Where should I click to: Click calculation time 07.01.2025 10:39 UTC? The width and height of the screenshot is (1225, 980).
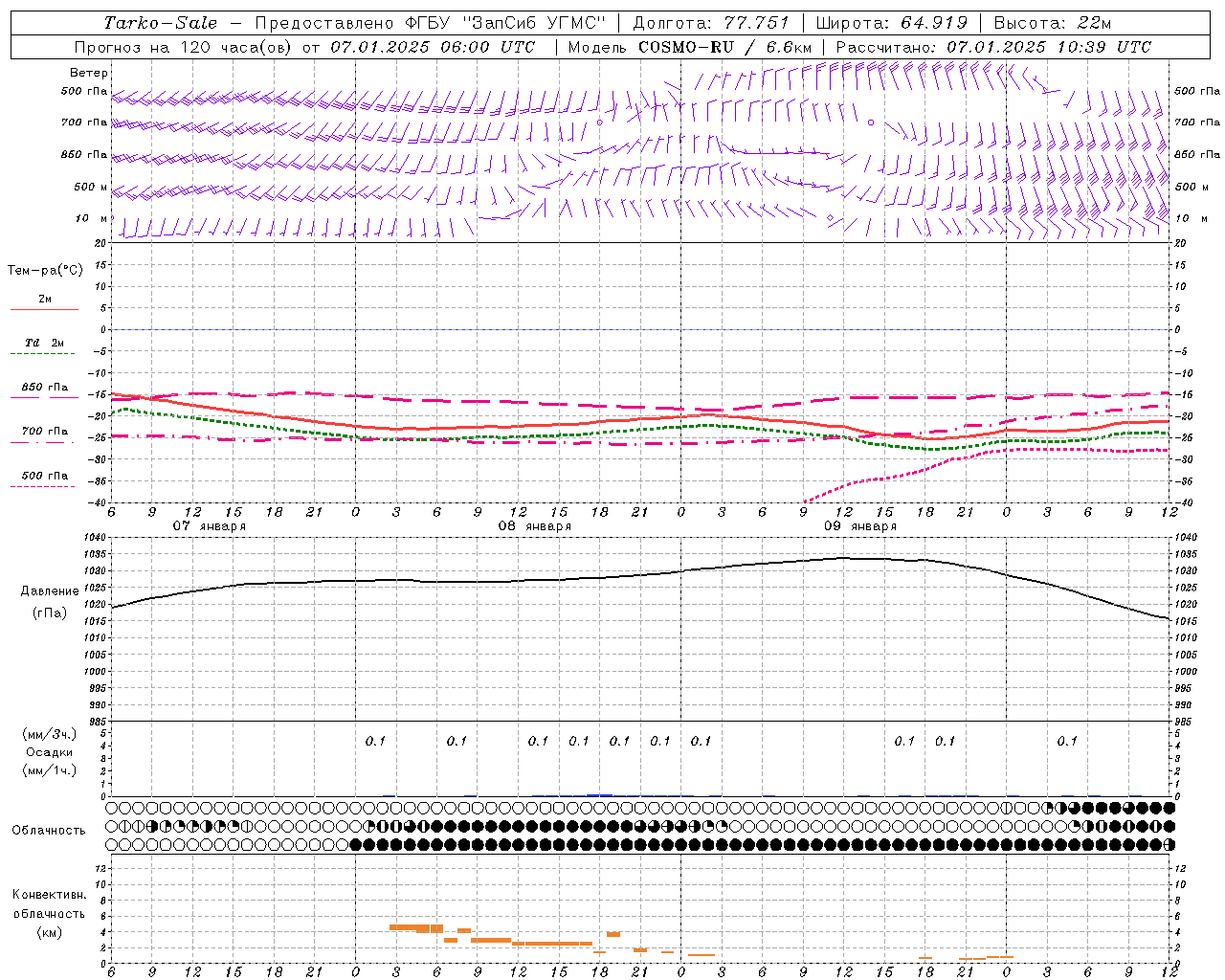click(x=1049, y=47)
